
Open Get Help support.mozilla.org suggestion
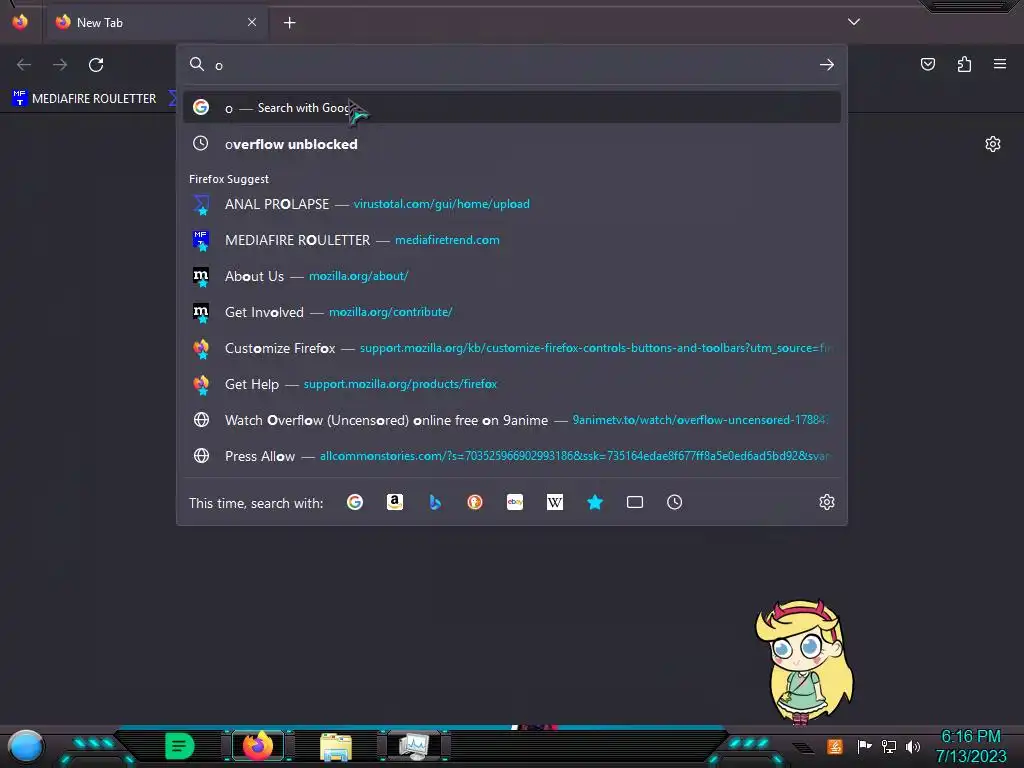point(512,384)
